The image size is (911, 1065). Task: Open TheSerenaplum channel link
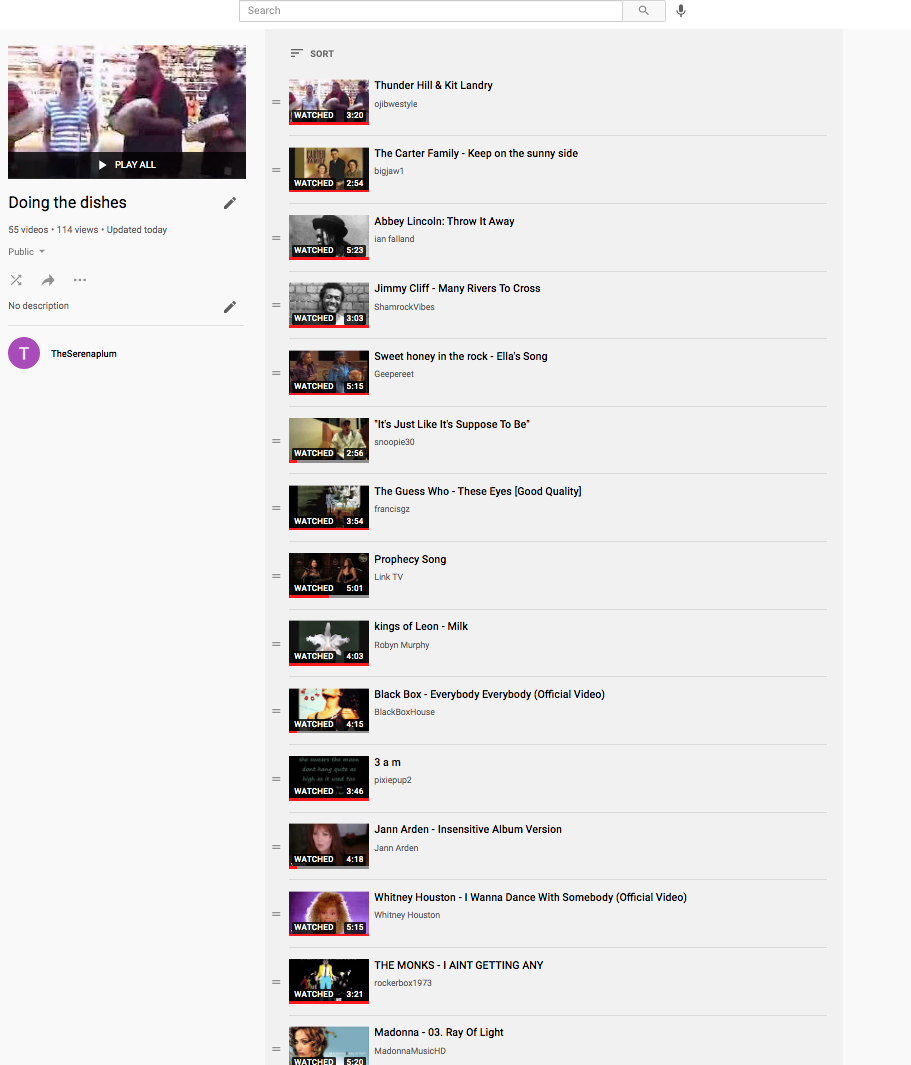tap(84, 354)
